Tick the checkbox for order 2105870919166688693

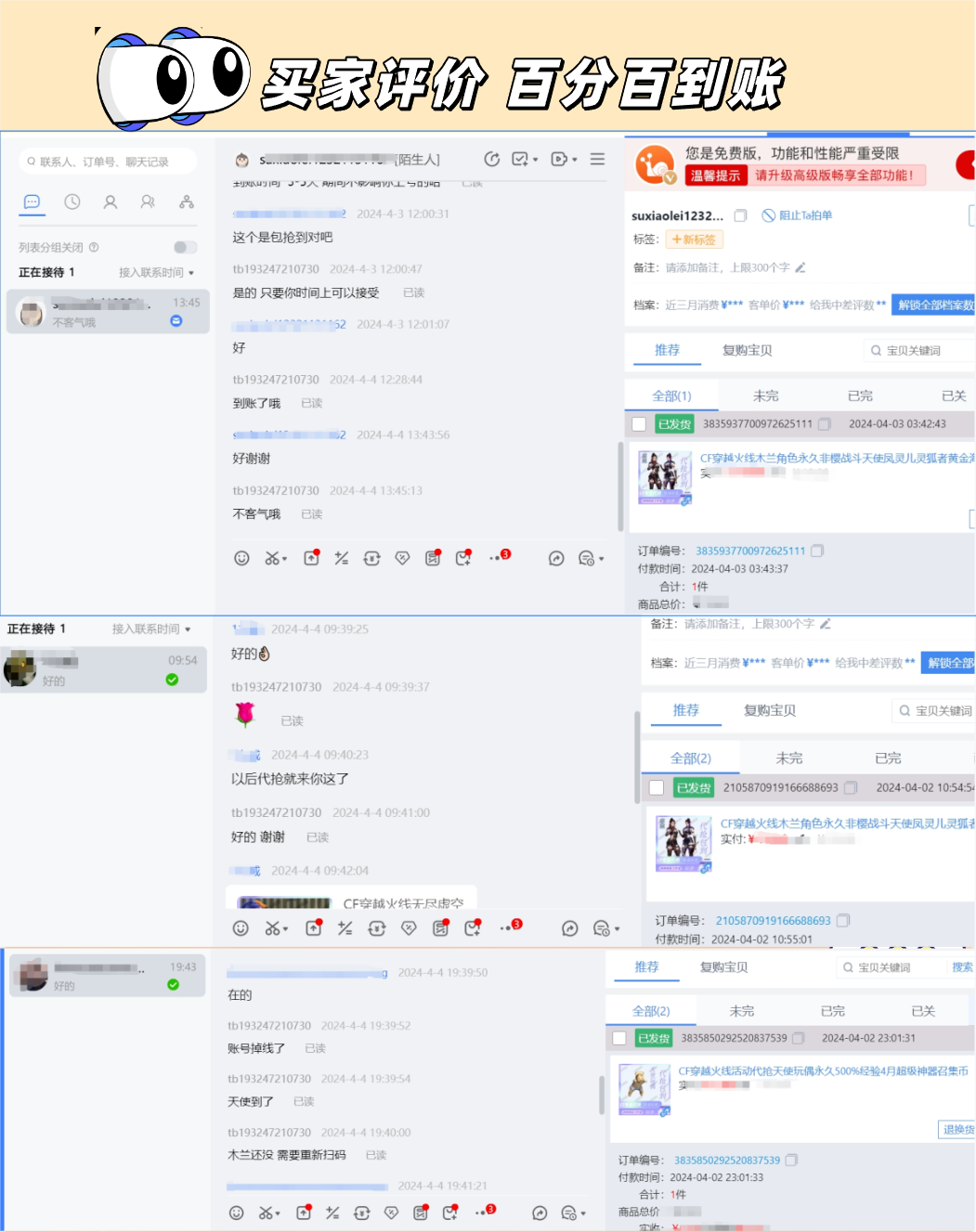[x=657, y=787]
